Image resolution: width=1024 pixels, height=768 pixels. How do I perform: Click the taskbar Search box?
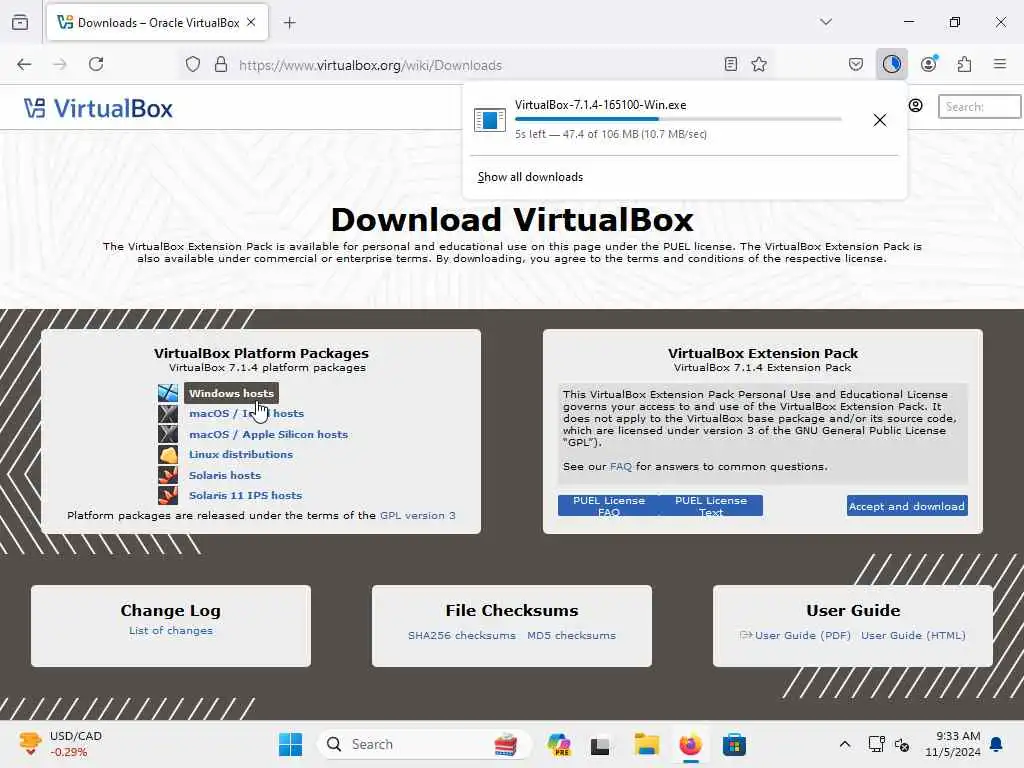pos(423,744)
